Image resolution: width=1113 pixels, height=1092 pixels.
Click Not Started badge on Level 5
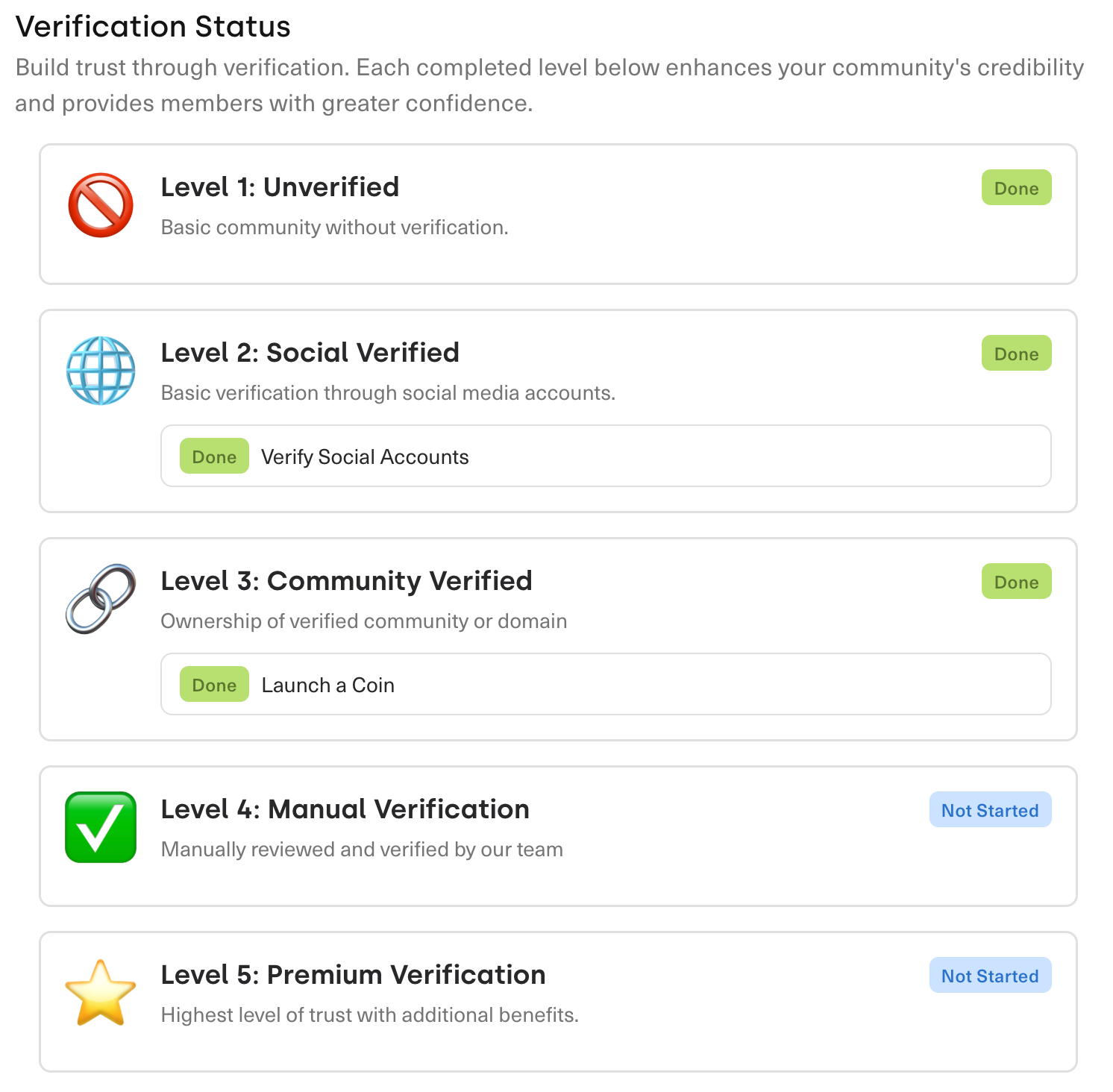990,976
